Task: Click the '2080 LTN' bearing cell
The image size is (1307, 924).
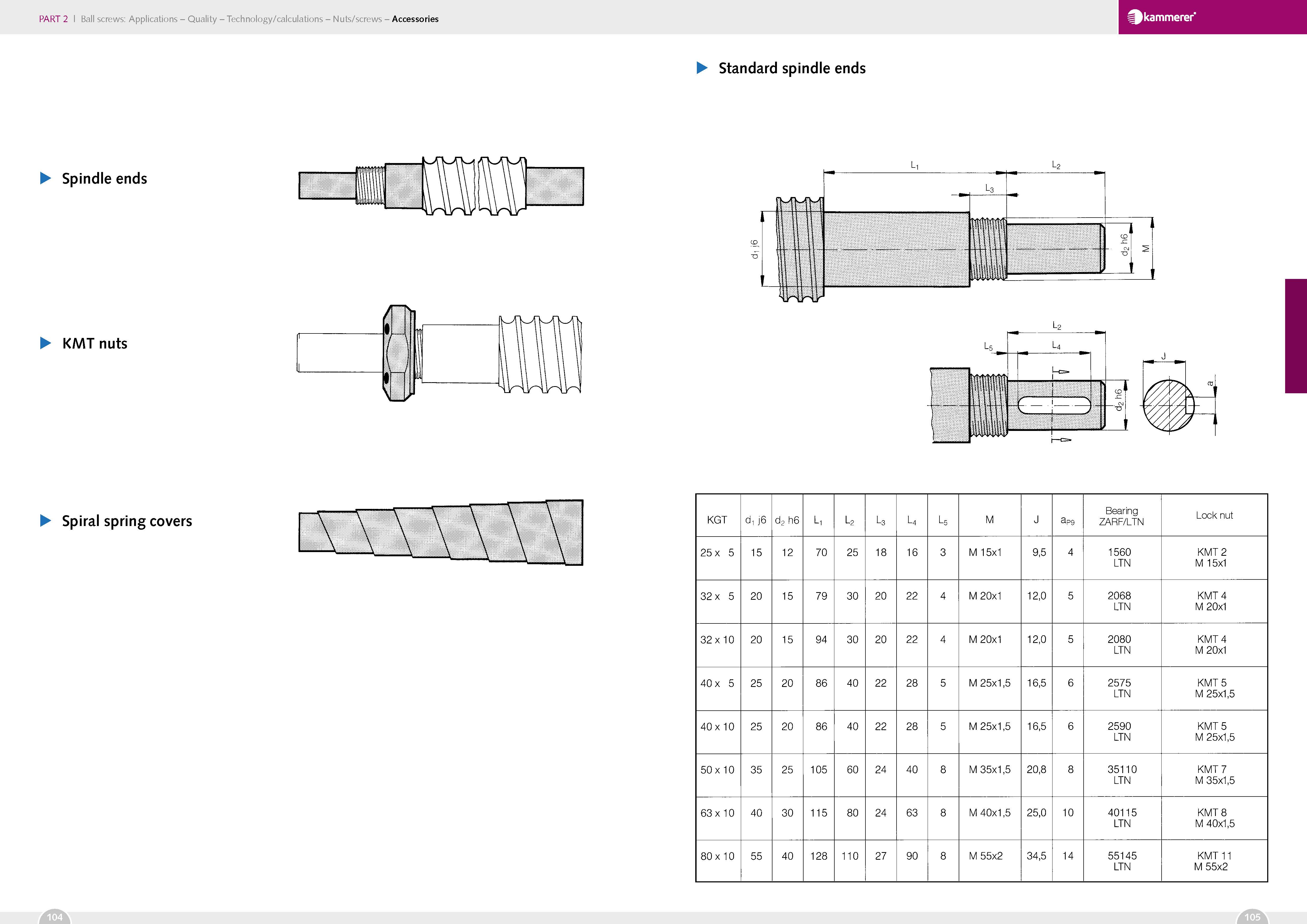Action: coord(1120,645)
